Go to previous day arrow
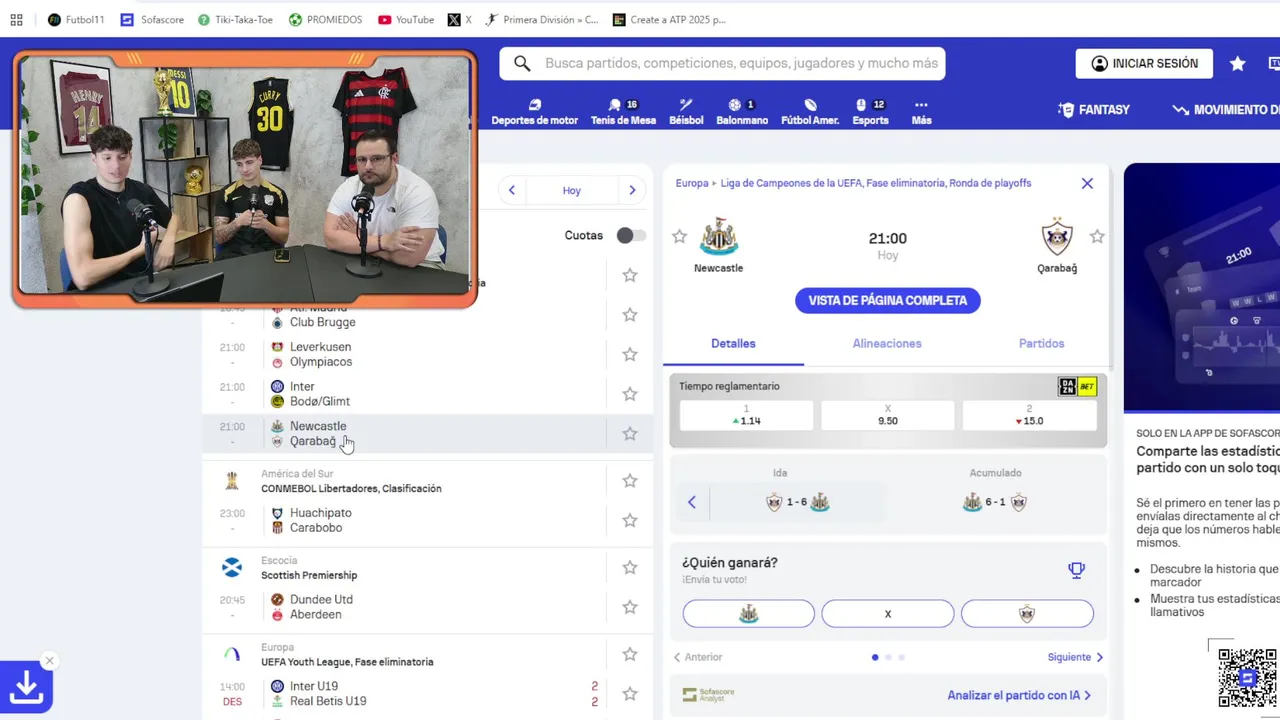Screen dimensions: 1280x720 (512, 190)
